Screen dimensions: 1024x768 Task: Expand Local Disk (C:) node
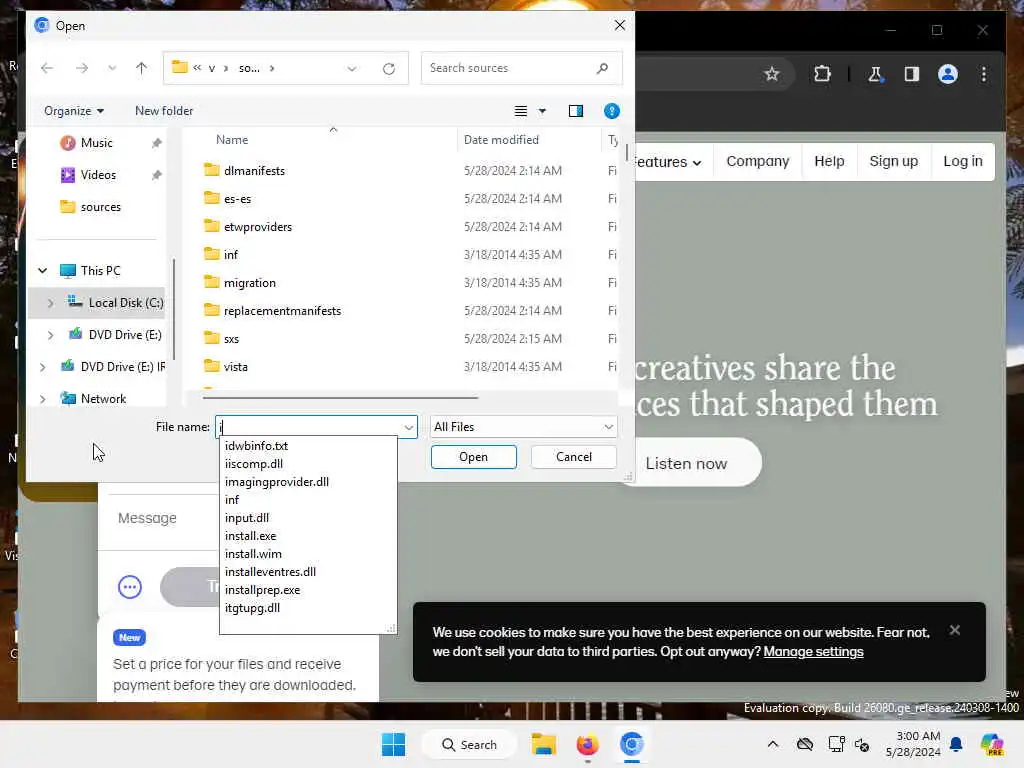[50, 303]
